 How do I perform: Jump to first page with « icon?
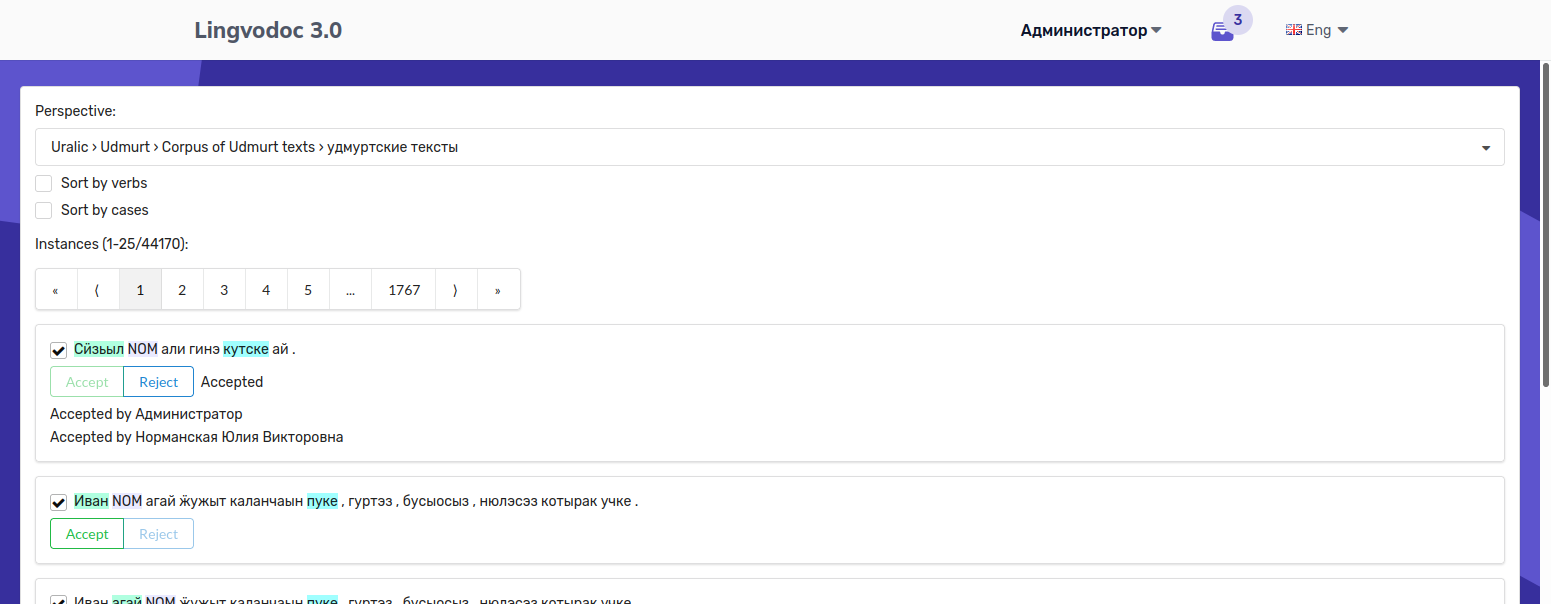click(x=56, y=289)
